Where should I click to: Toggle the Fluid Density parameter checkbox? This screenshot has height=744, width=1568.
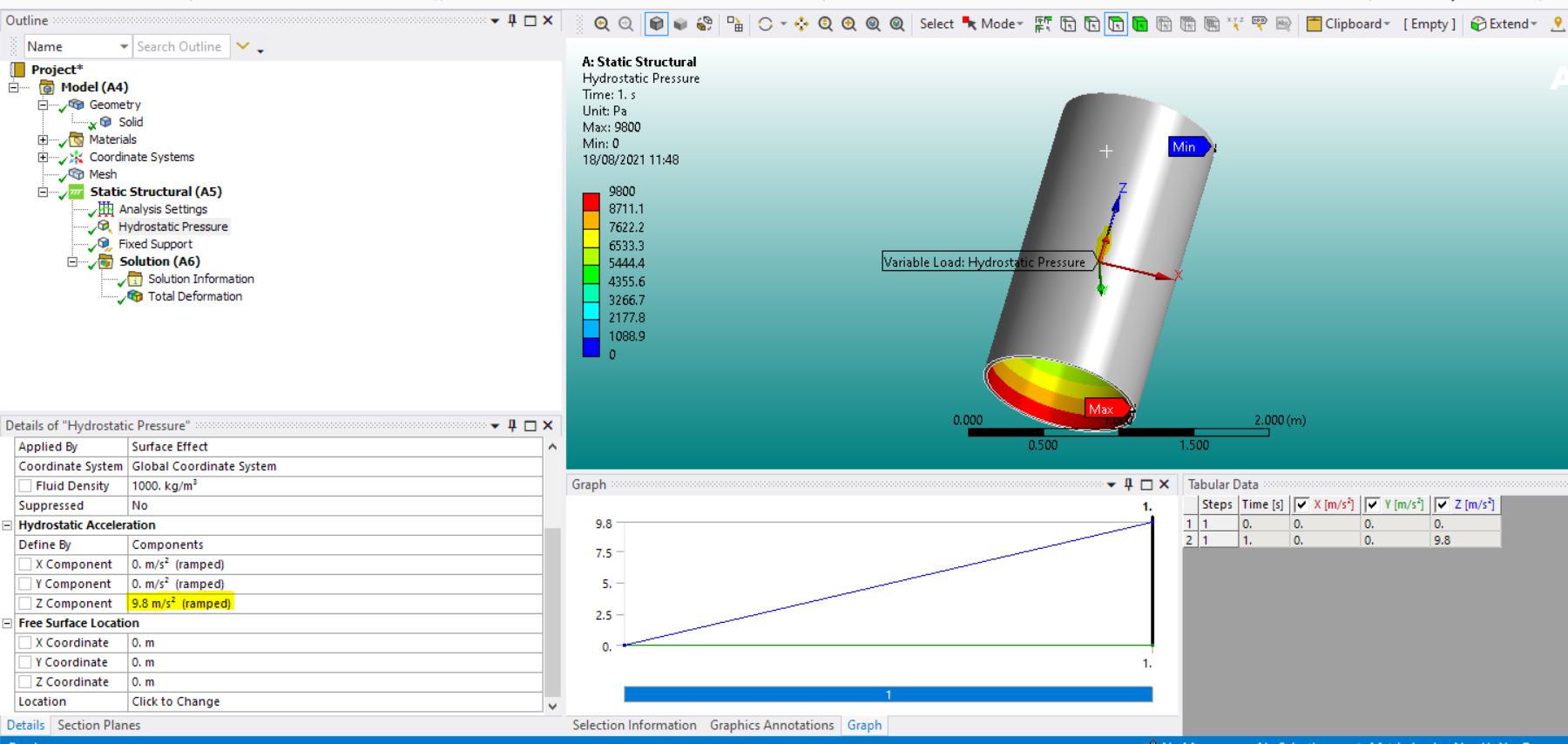(25, 486)
